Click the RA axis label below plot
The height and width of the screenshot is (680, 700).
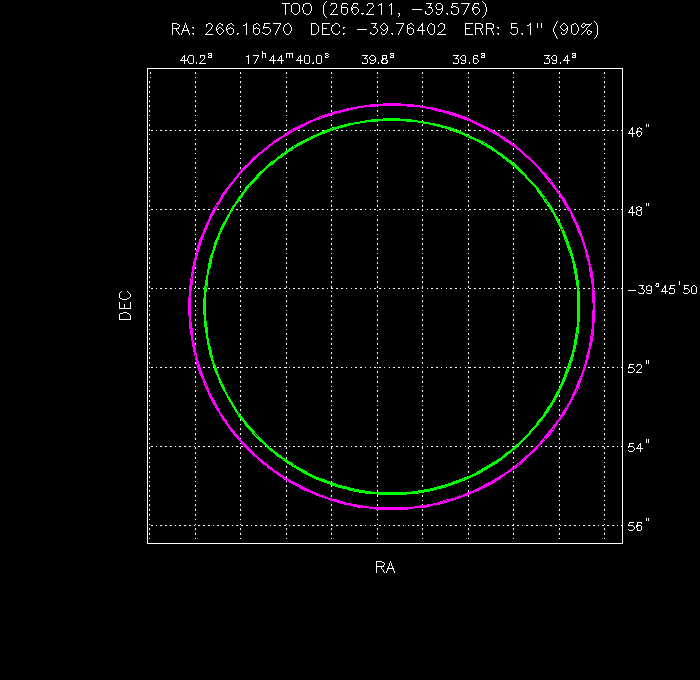tap(385, 567)
